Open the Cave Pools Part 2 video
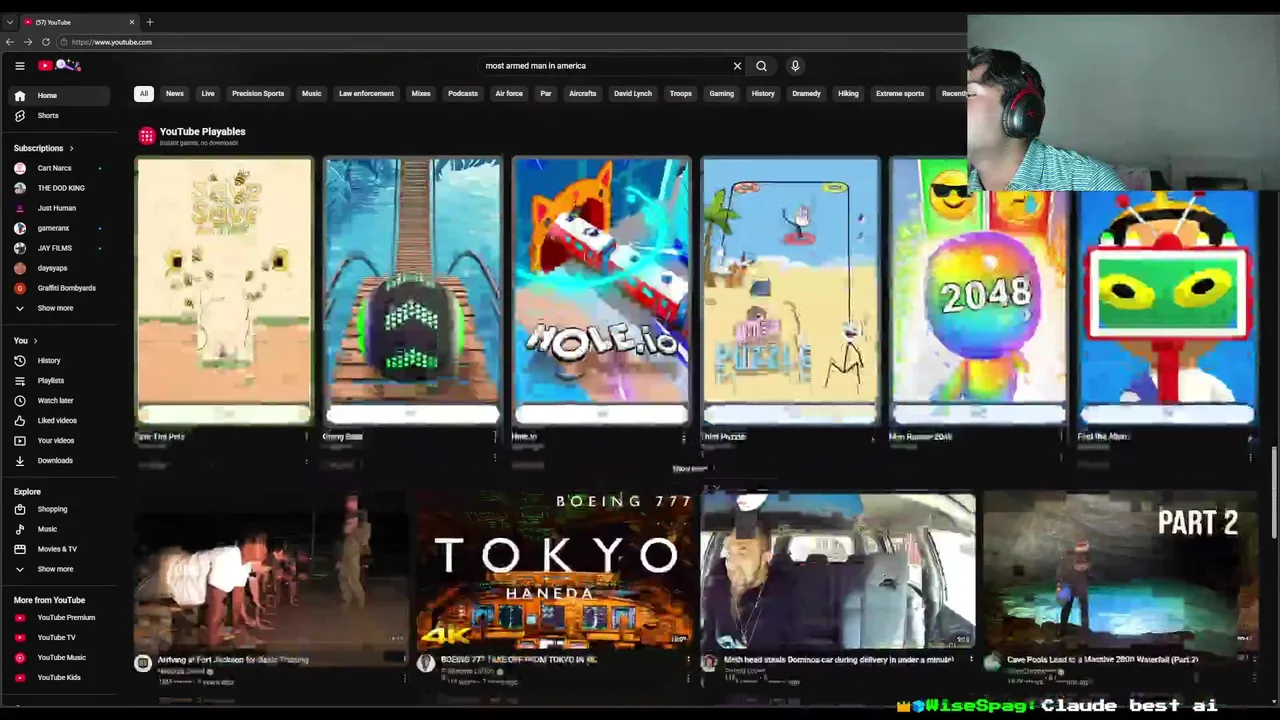The height and width of the screenshot is (720, 1280). click(1121, 572)
